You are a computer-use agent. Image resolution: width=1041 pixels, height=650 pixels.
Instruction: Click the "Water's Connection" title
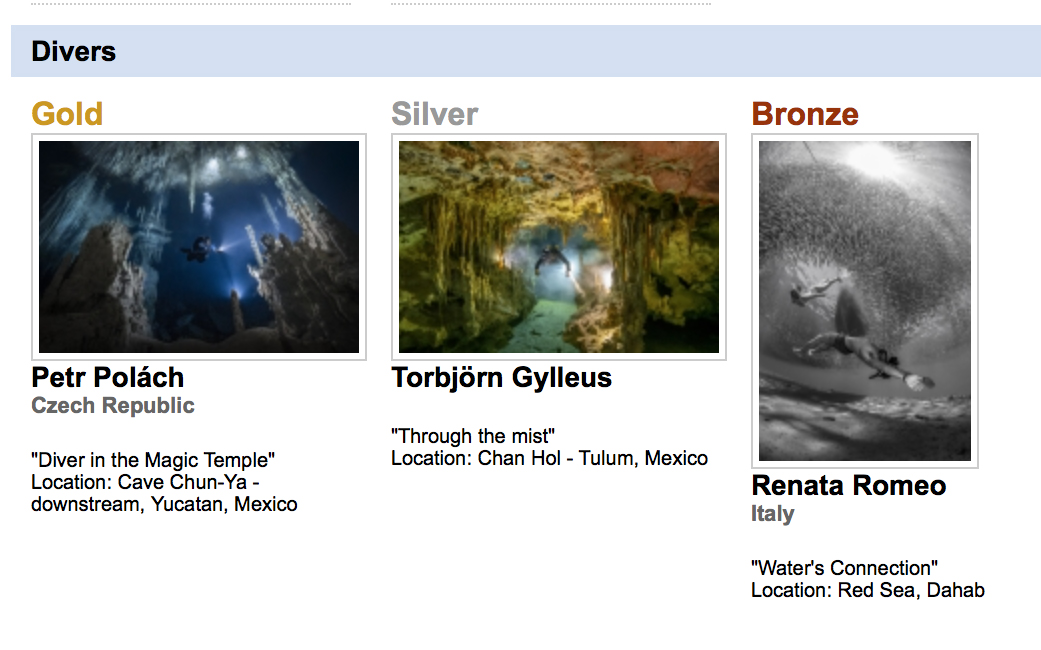845,568
